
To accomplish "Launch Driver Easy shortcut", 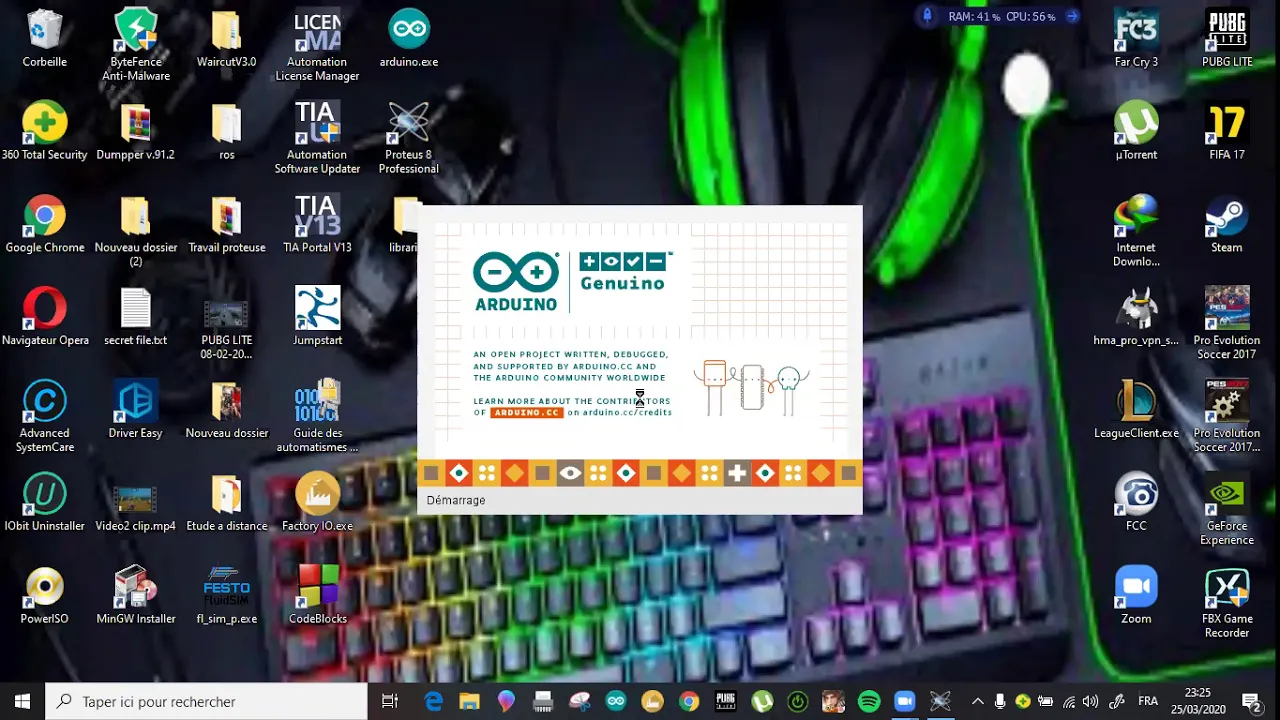I will click(136, 410).
